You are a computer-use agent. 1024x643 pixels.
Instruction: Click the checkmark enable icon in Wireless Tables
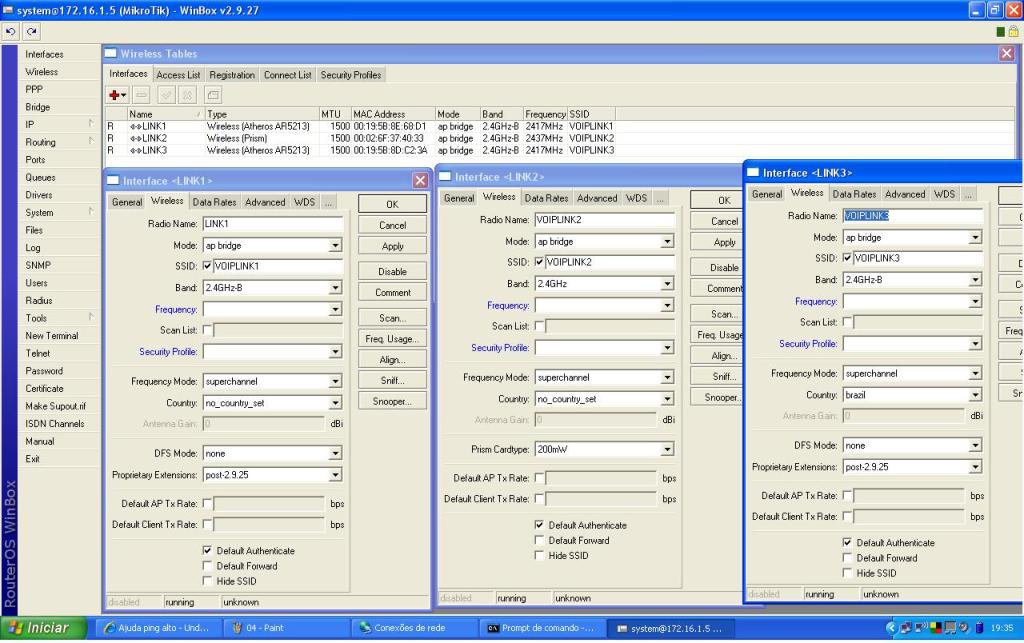pyautogui.click(x=166, y=95)
